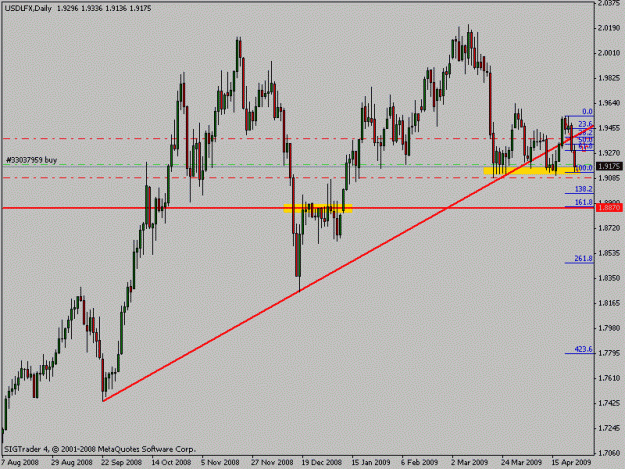Screen dimensions: 625x469
Task: Click the Fibonacci 423.6 level label
Action: pos(584,349)
